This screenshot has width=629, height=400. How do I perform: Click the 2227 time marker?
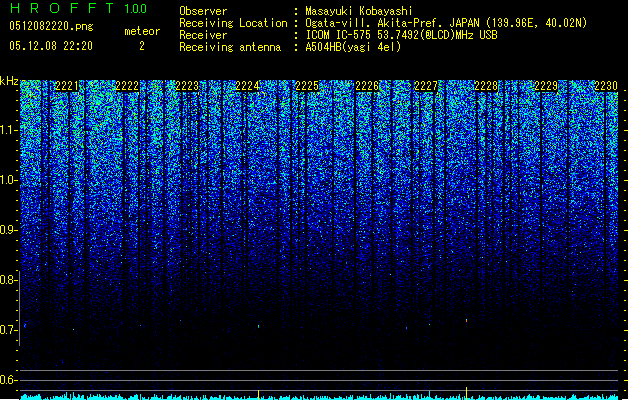click(x=426, y=86)
